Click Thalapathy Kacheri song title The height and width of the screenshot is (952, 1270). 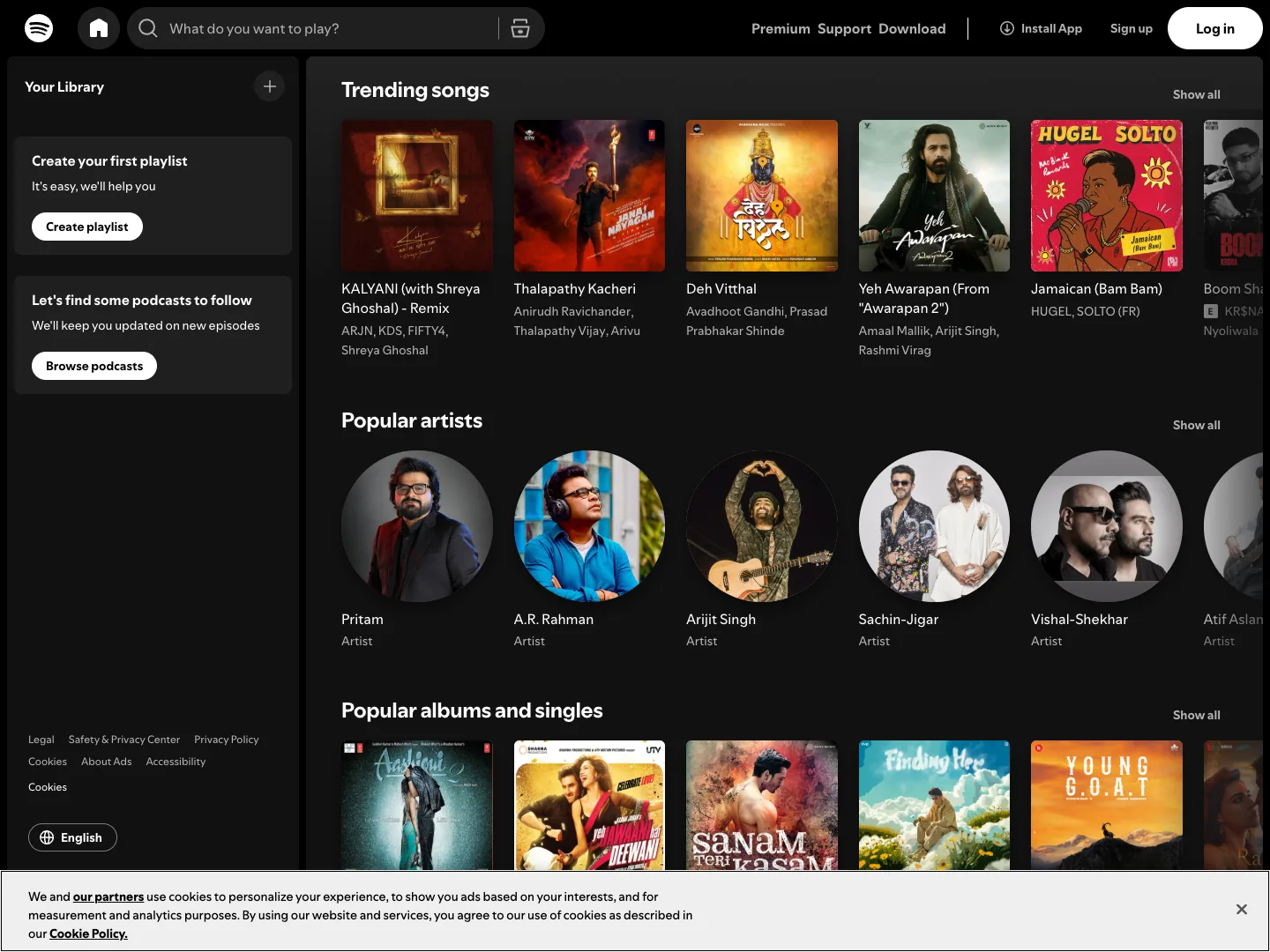(x=575, y=288)
